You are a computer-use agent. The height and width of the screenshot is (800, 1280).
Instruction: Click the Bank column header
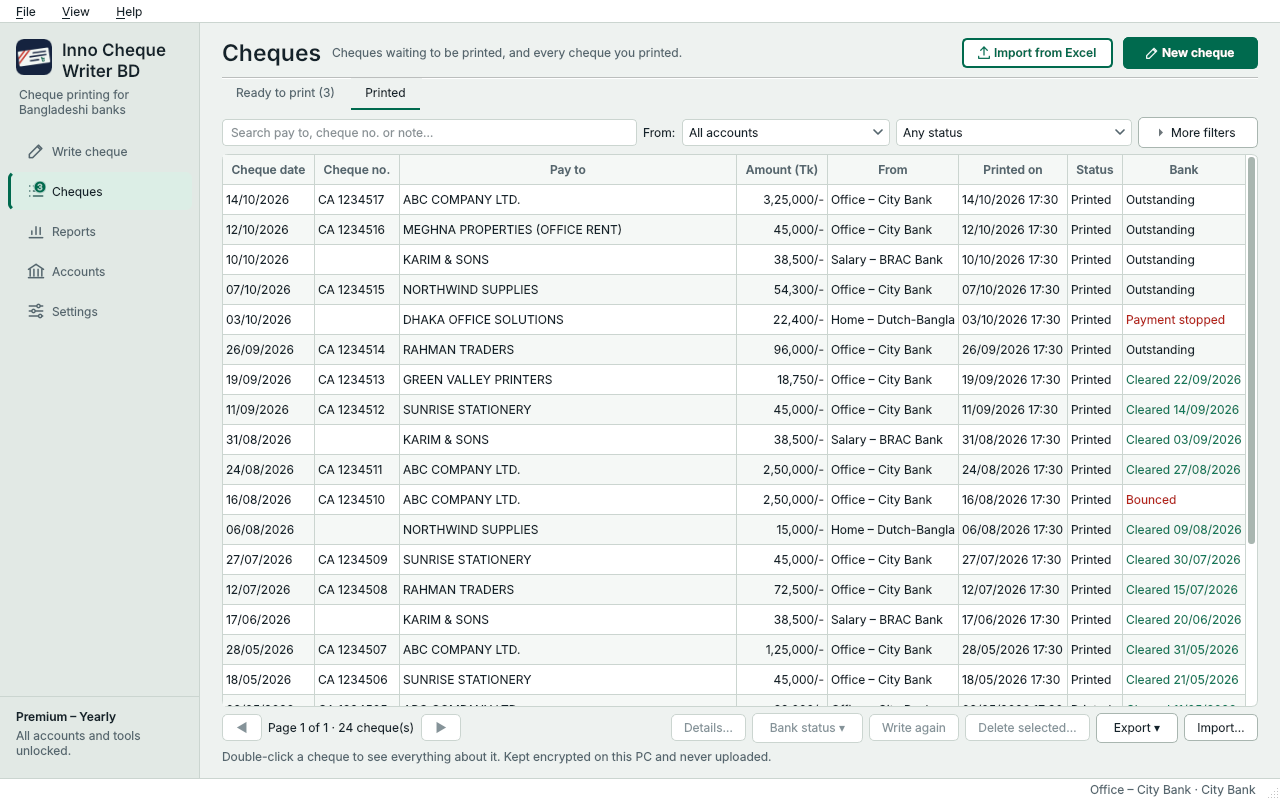(1184, 170)
